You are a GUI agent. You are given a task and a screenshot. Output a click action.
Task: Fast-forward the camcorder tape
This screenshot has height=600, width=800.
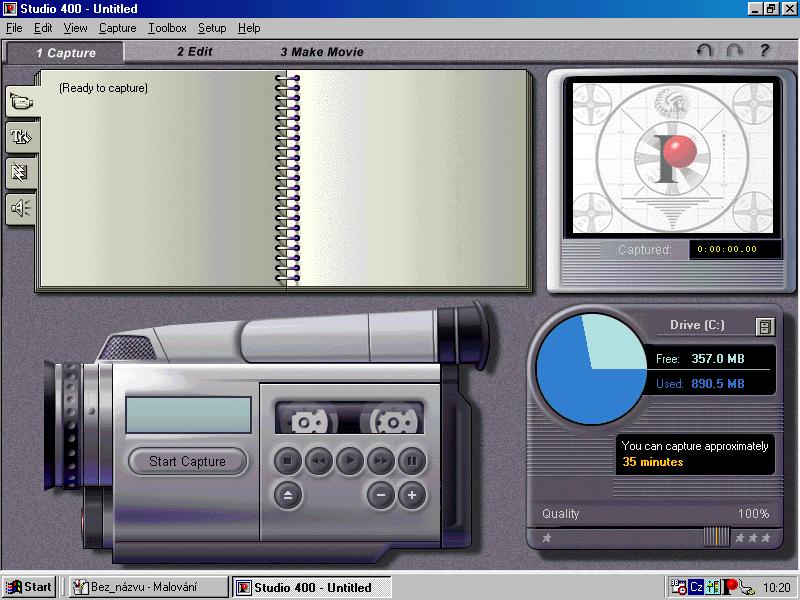pyautogui.click(x=381, y=461)
